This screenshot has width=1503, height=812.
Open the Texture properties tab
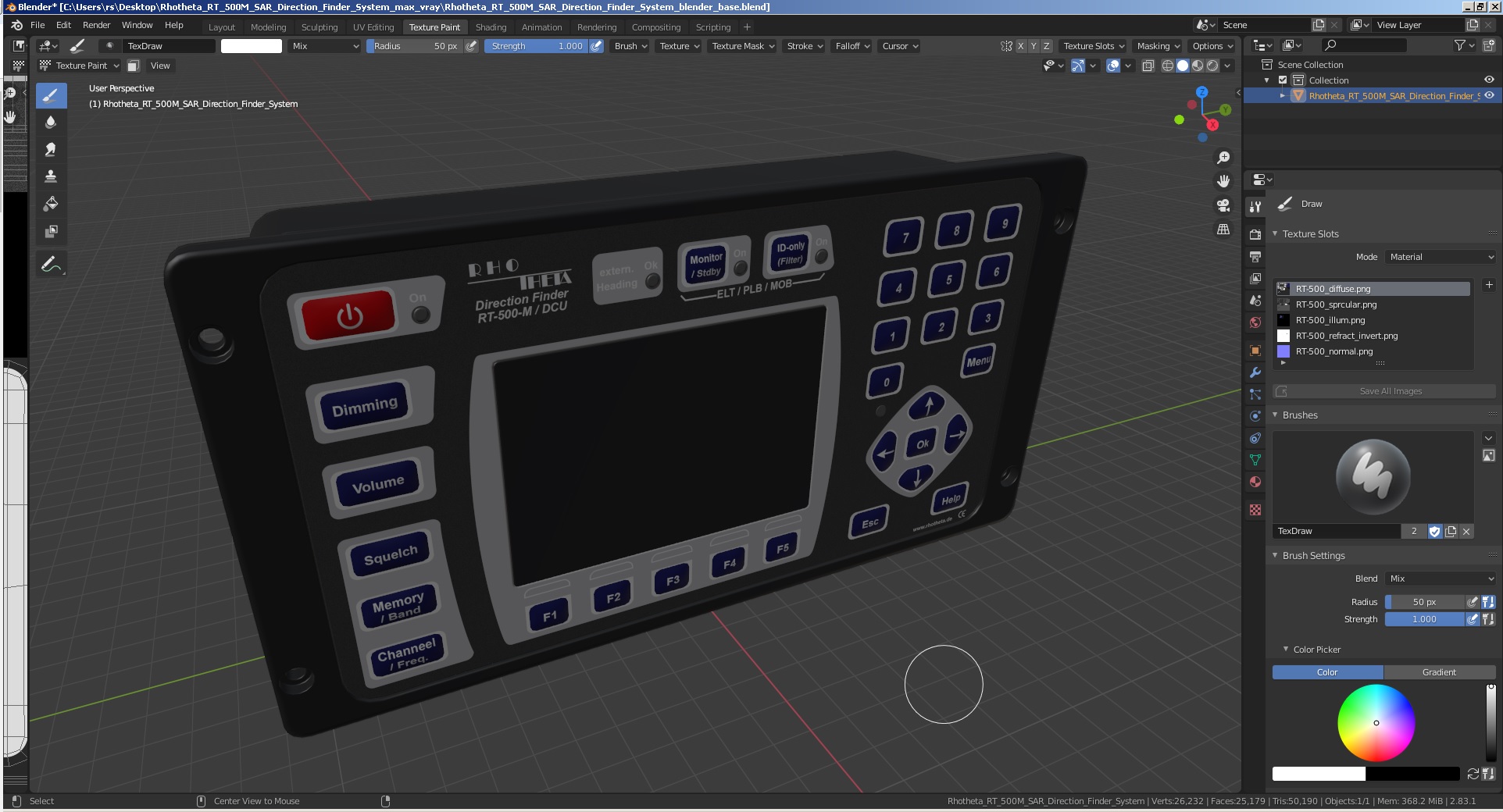pyautogui.click(x=1255, y=510)
